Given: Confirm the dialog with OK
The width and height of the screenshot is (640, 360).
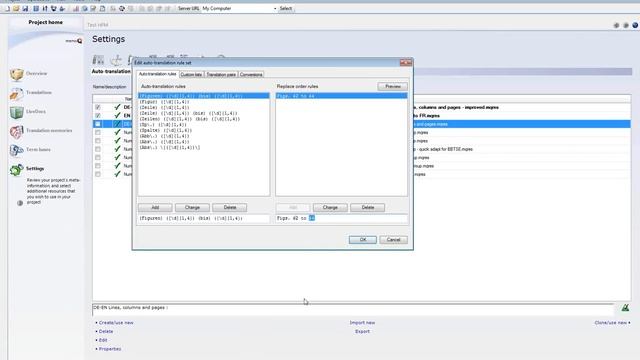Looking at the screenshot, I should 363,240.
